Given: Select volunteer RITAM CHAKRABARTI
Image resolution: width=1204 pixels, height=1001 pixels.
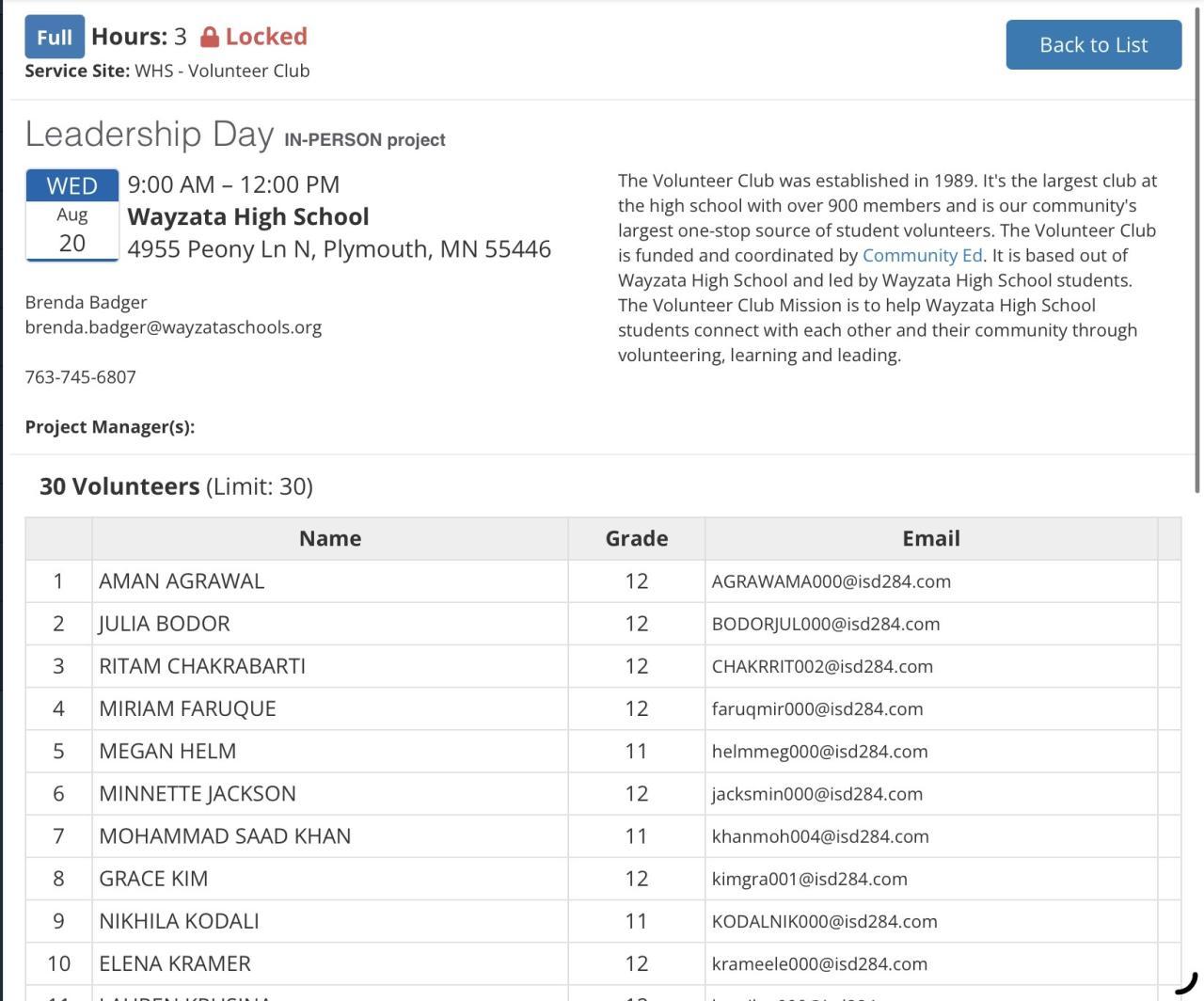Looking at the screenshot, I should pos(202,666).
